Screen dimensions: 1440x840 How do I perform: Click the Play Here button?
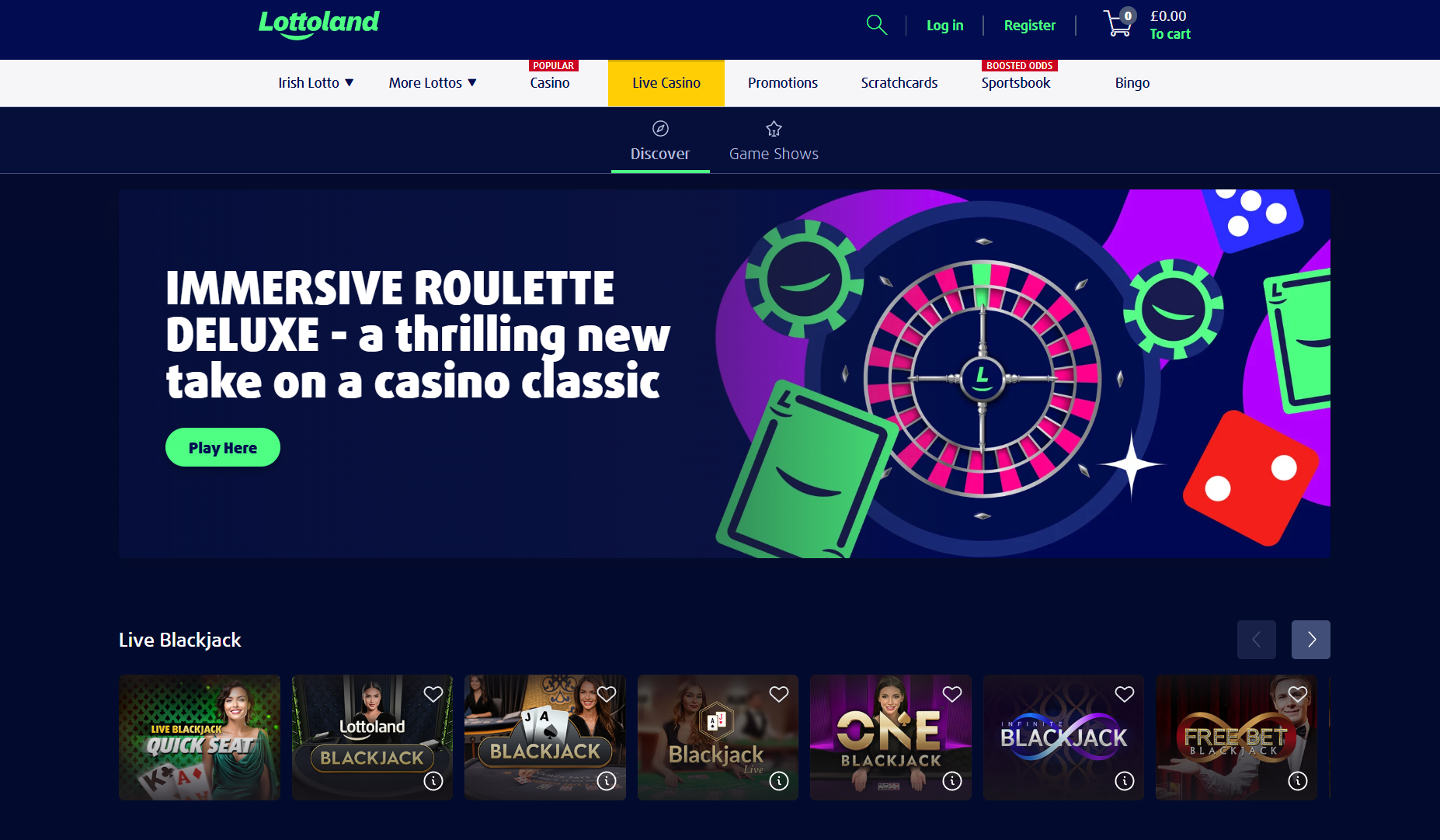(x=223, y=447)
